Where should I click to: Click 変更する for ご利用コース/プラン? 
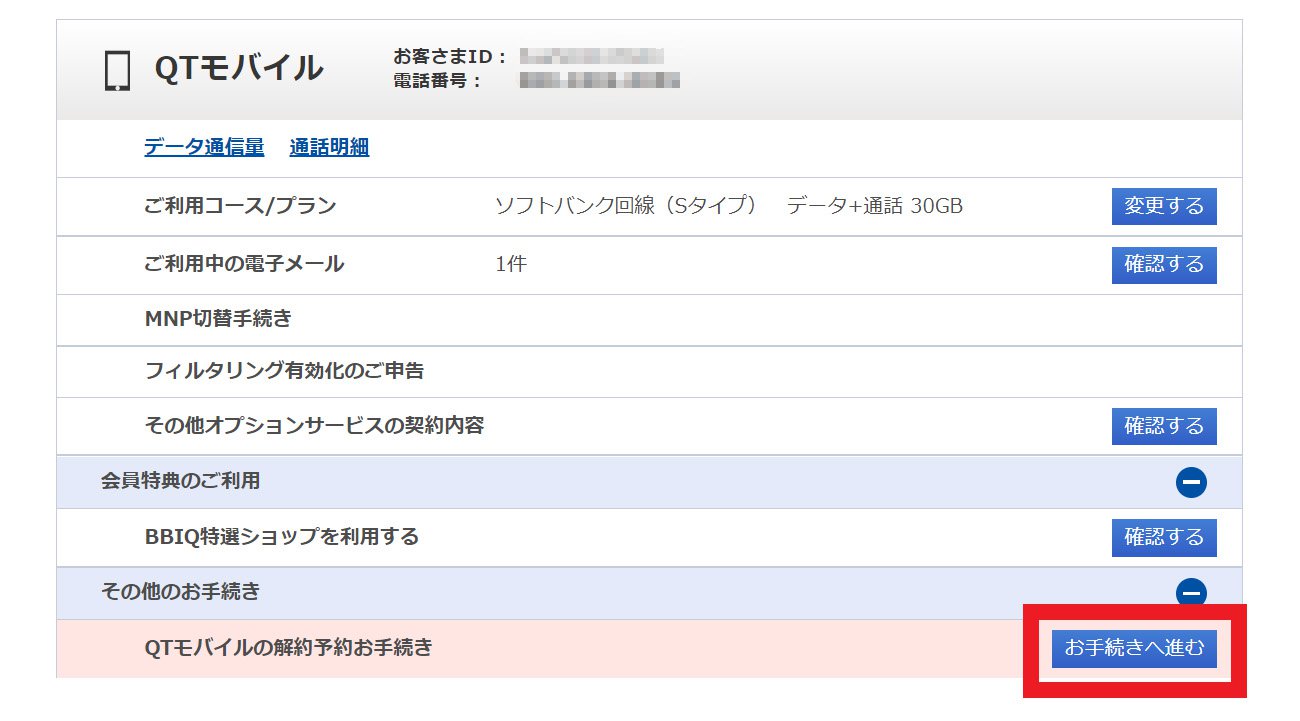(x=1164, y=206)
